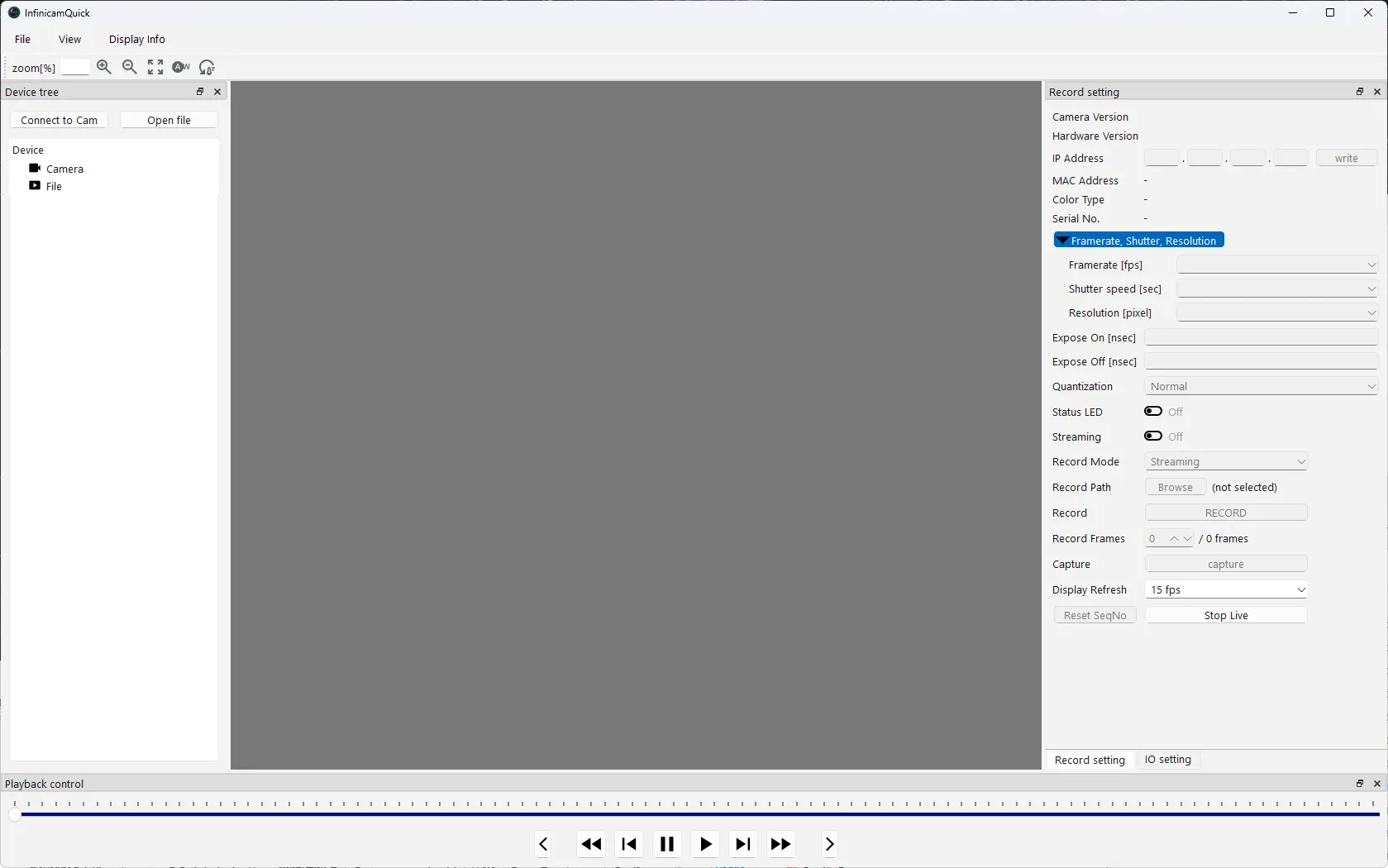Float the Device tree panel
1388x868 pixels.
pos(199,92)
